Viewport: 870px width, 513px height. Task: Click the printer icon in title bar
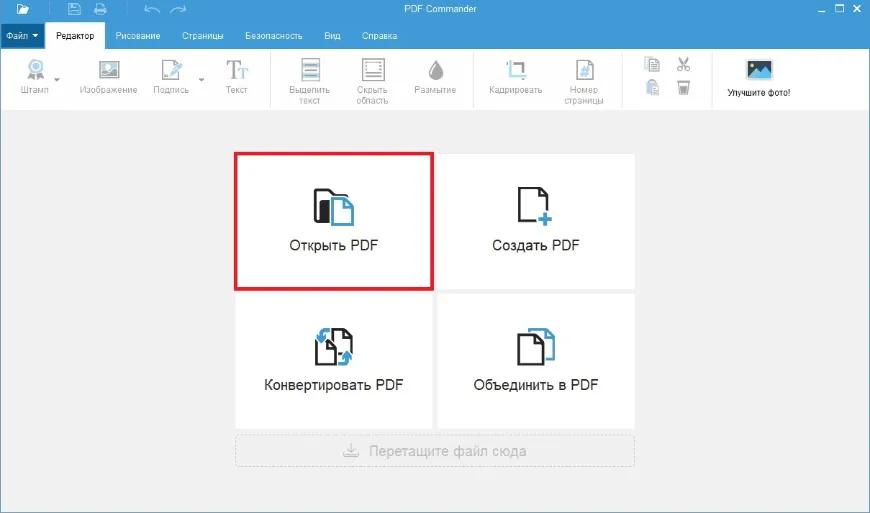100,9
